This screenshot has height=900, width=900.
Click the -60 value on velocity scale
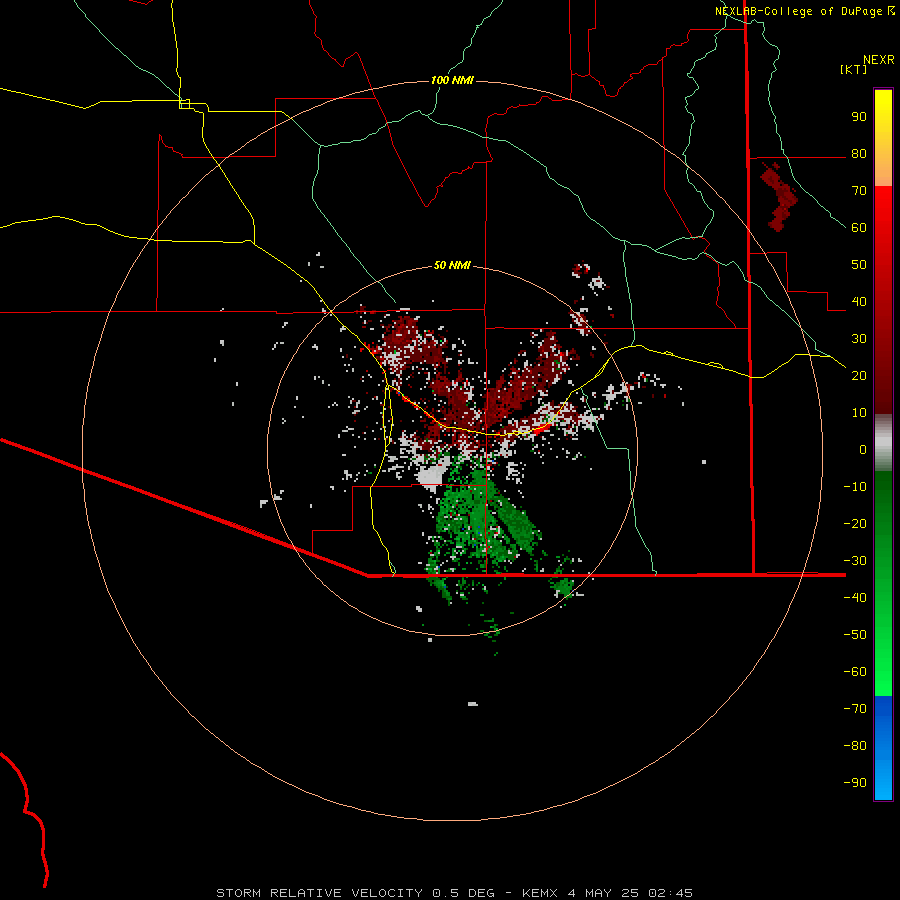pos(855,672)
